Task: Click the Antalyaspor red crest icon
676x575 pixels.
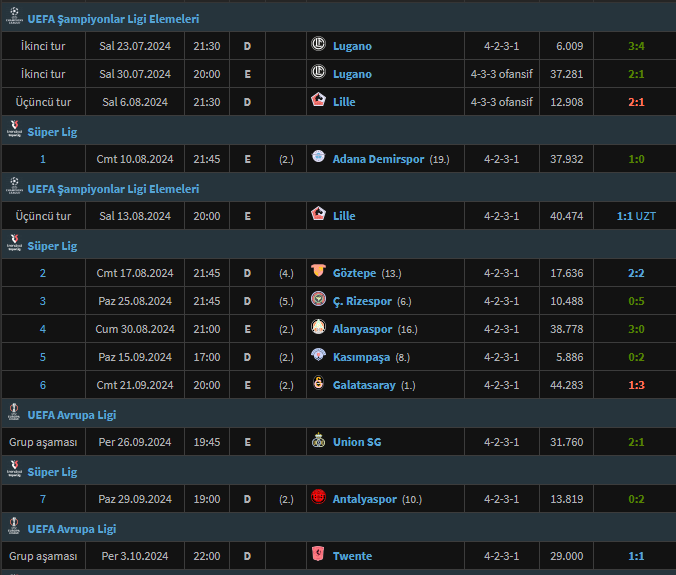Action: (x=318, y=498)
